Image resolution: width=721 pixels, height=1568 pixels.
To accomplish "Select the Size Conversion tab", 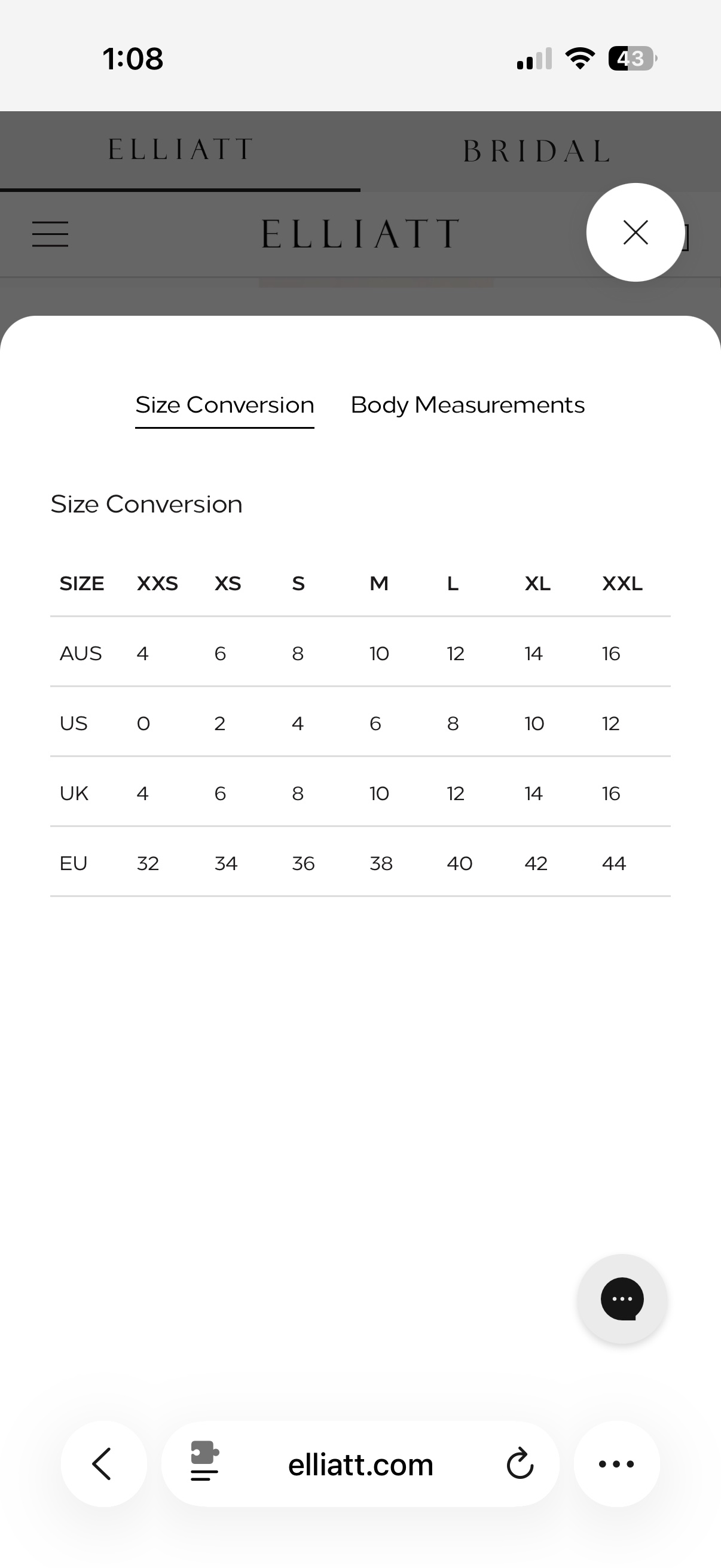I will pyautogui.click(x=225, y=405).
